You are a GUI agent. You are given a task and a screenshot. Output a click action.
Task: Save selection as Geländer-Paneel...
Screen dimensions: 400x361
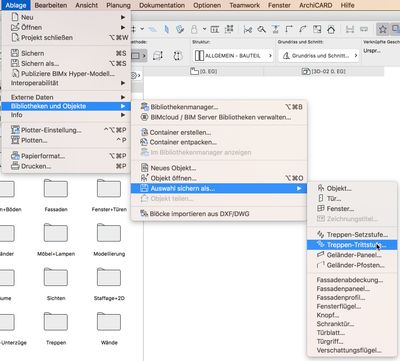[352, 255]
